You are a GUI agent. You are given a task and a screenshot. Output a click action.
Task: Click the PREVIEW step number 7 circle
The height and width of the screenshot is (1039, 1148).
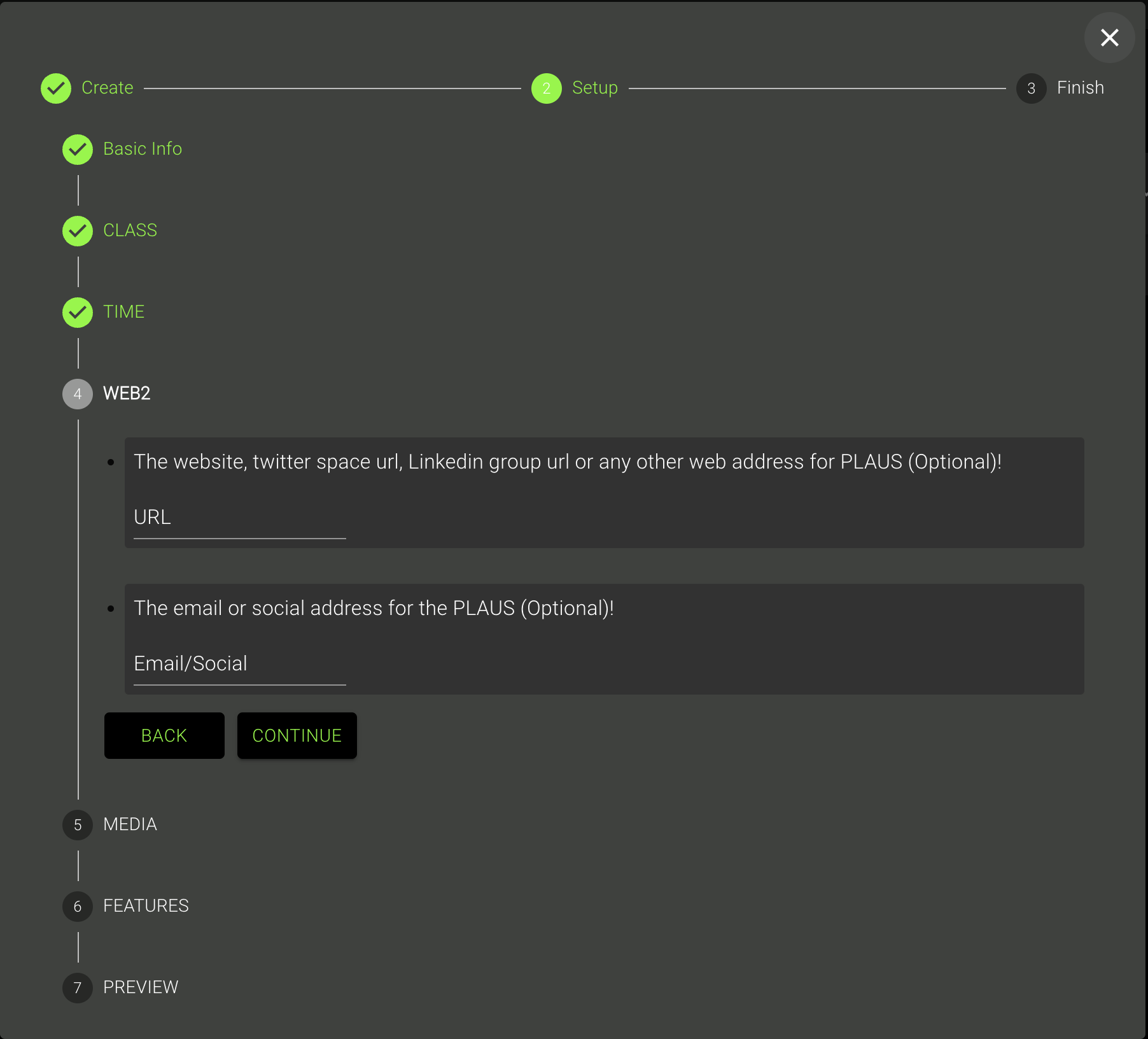pyautogui.click(x=78, y=988)
